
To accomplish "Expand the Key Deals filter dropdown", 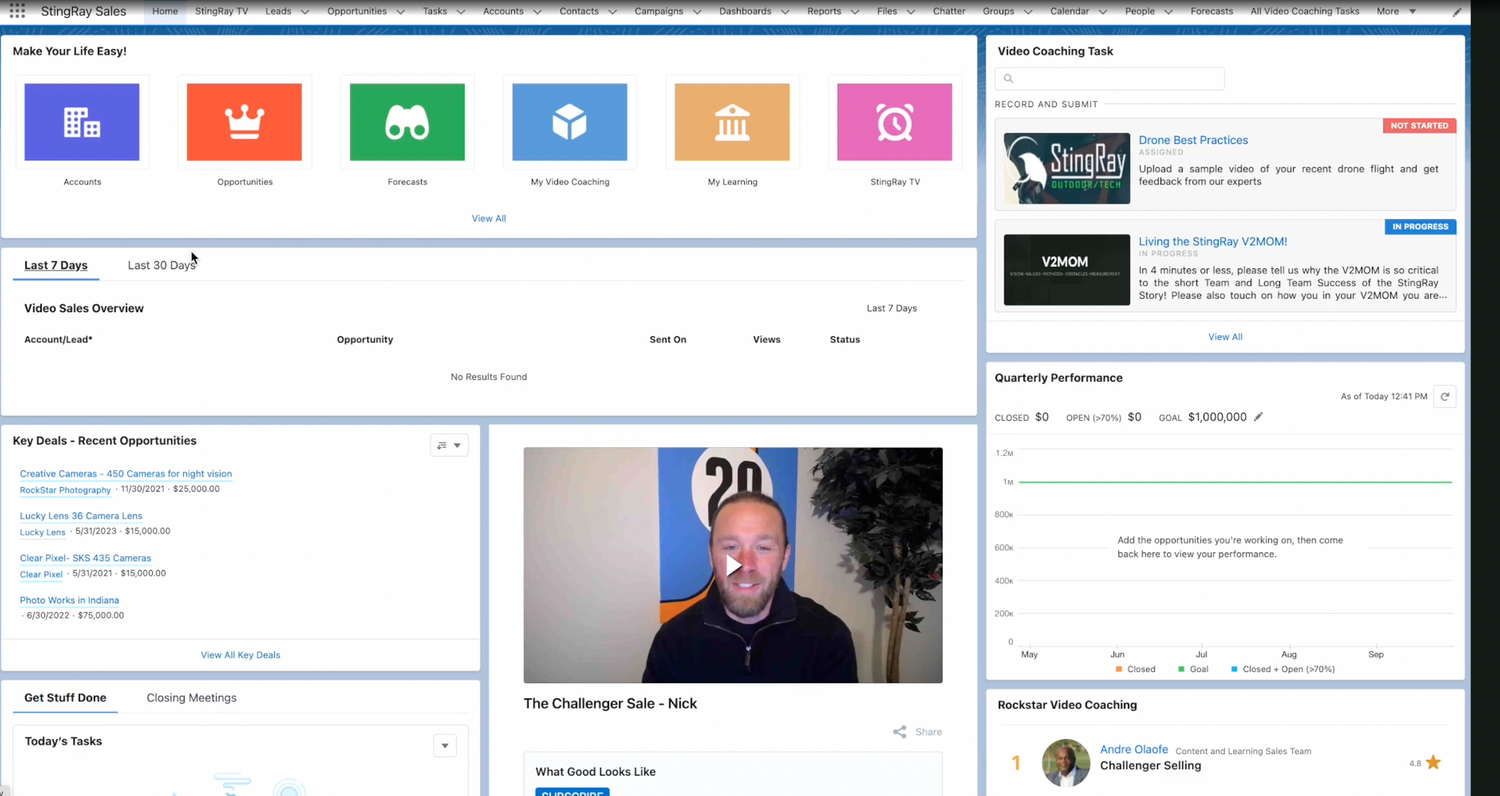I will 449,445.
